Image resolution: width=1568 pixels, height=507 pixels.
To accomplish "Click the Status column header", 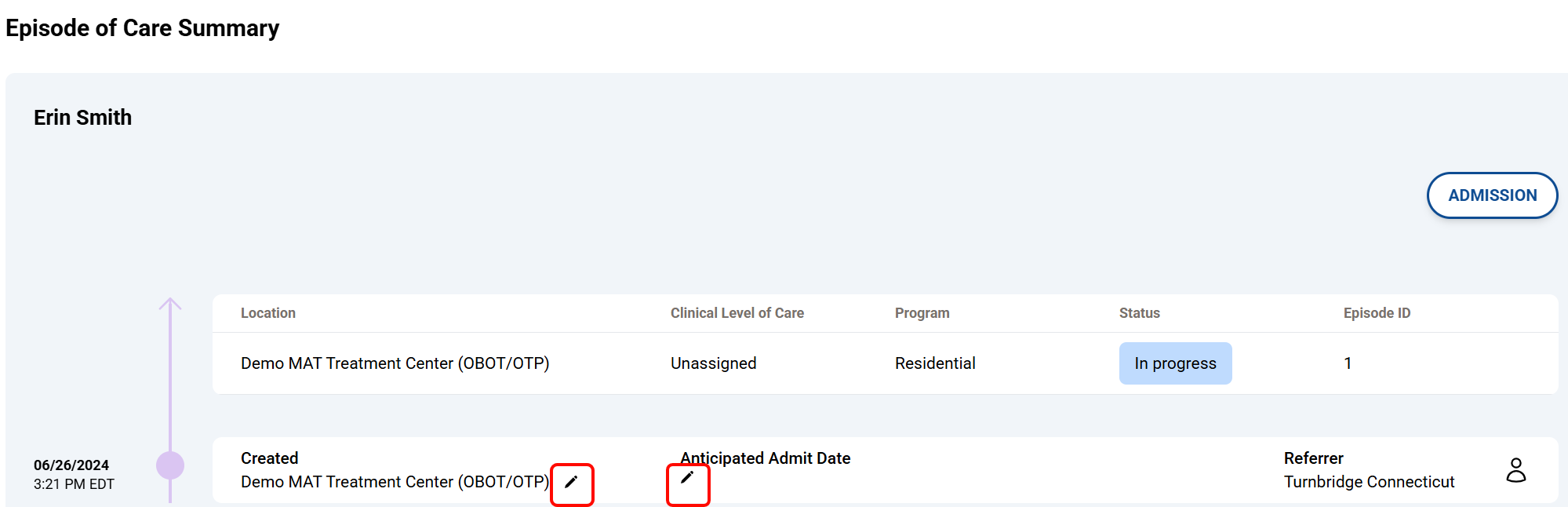I will (x=1139, y=313).
